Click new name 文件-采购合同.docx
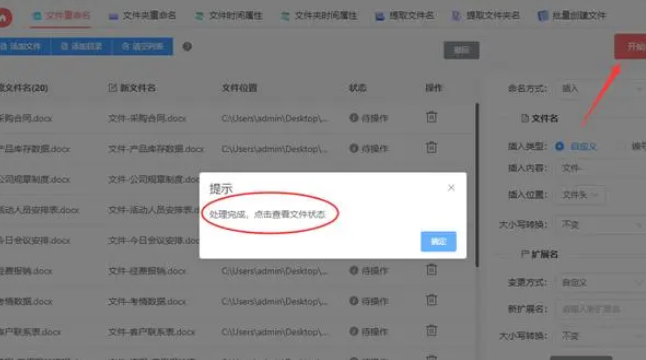The width and height of the screenshot is (646, 360). coord(147,119)
